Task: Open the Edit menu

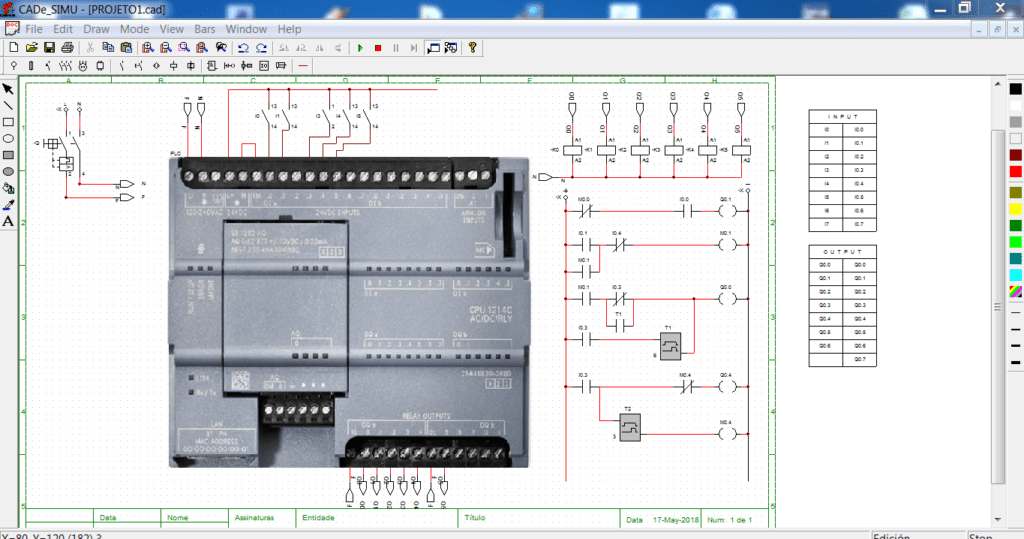Action: click(63, 29)
